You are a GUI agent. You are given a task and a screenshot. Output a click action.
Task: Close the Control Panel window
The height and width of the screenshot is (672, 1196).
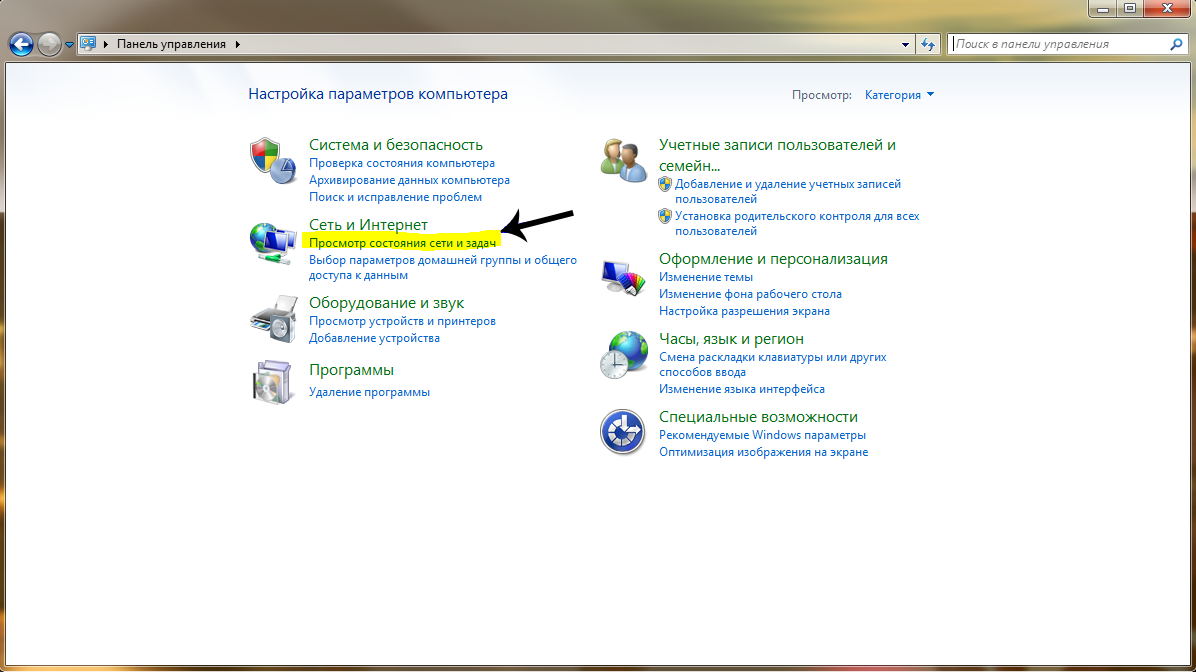point(1168,8)
